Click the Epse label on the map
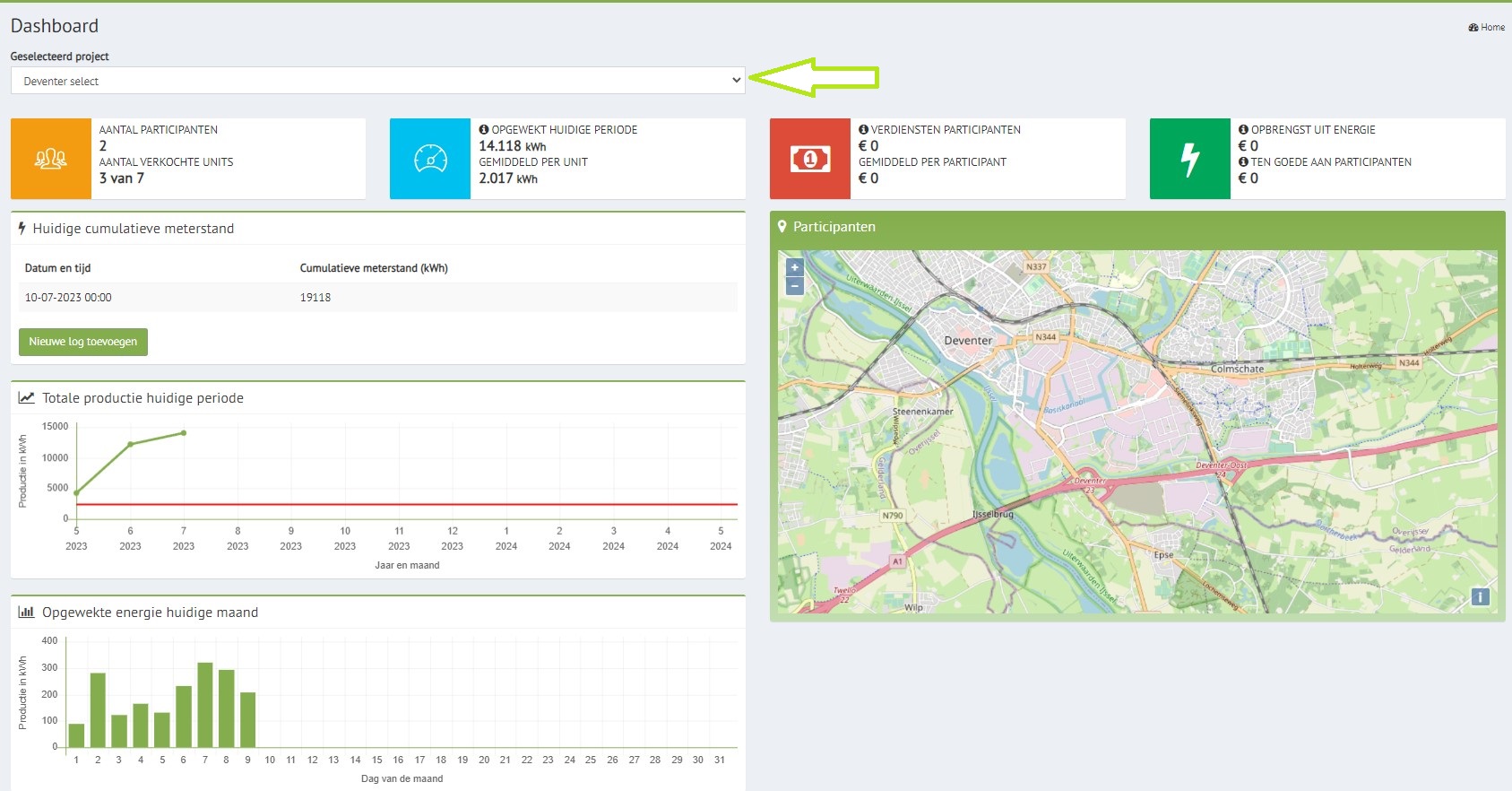1512x791 pixels. pyautogui.click(x=1163, y=555)
